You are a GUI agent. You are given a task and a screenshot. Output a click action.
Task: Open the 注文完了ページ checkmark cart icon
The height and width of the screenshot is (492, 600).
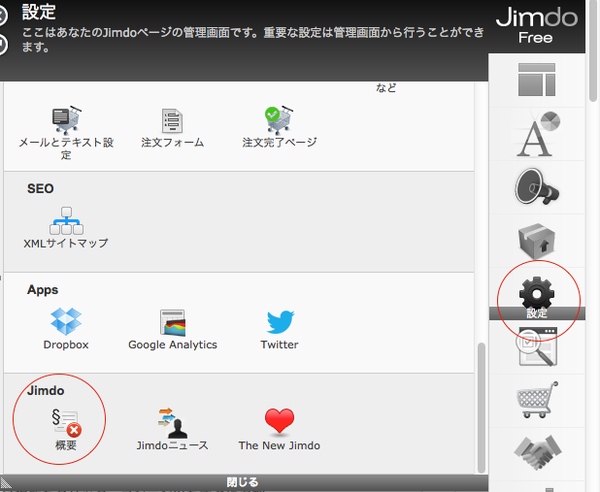279,120
